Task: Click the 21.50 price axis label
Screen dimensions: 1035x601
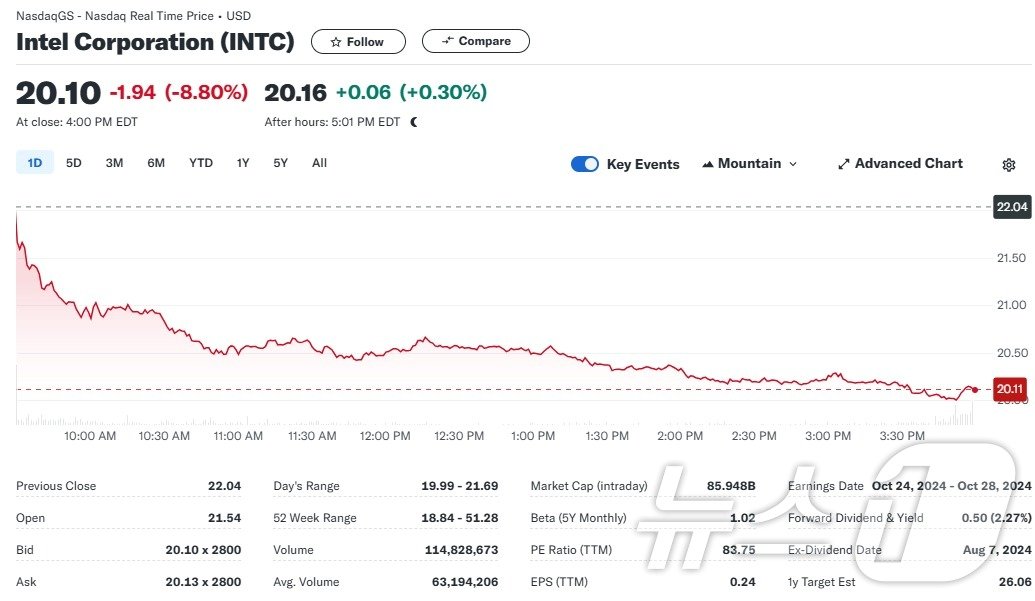Action: (x=1011, y=258)
